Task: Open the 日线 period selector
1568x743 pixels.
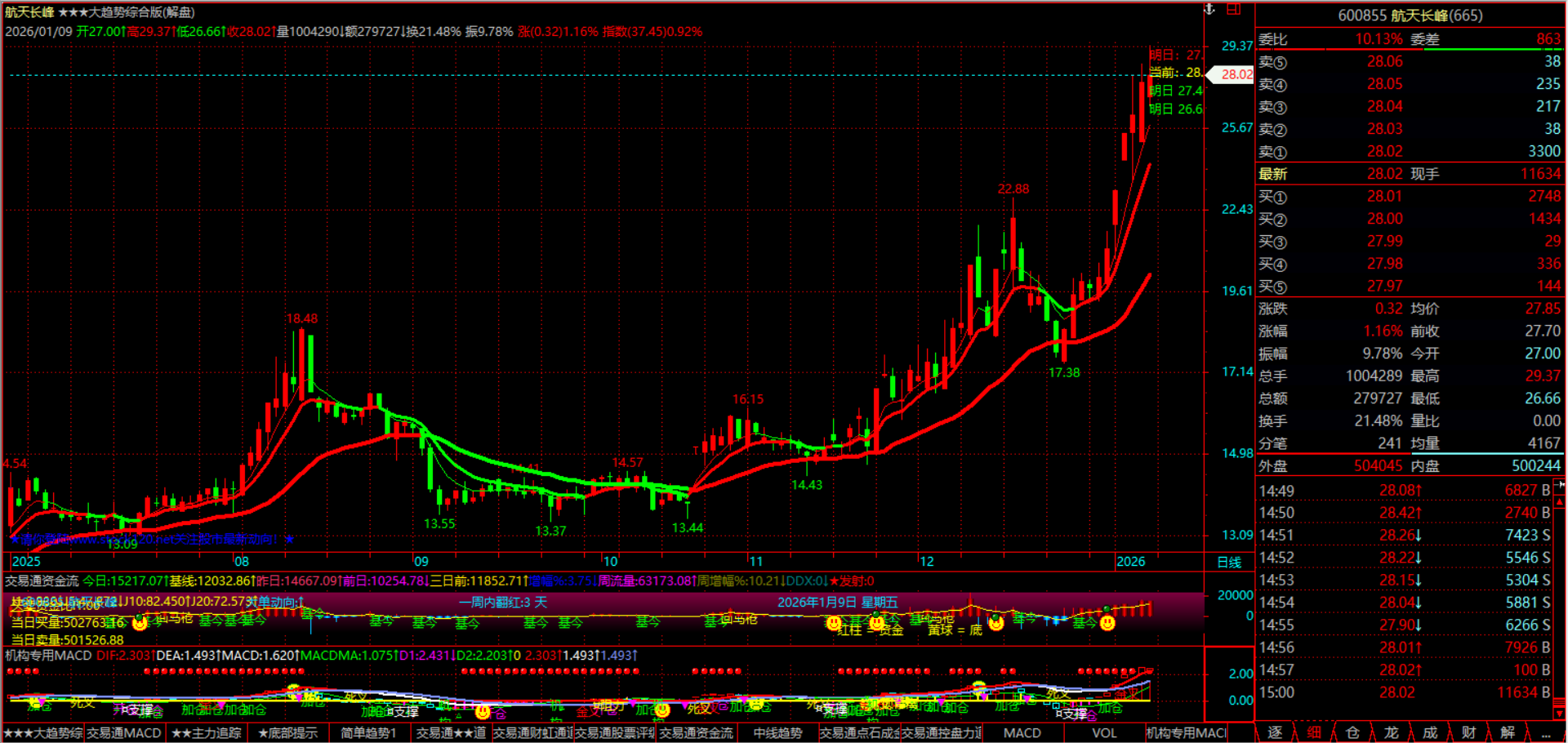Action: tap(1228, 562)
